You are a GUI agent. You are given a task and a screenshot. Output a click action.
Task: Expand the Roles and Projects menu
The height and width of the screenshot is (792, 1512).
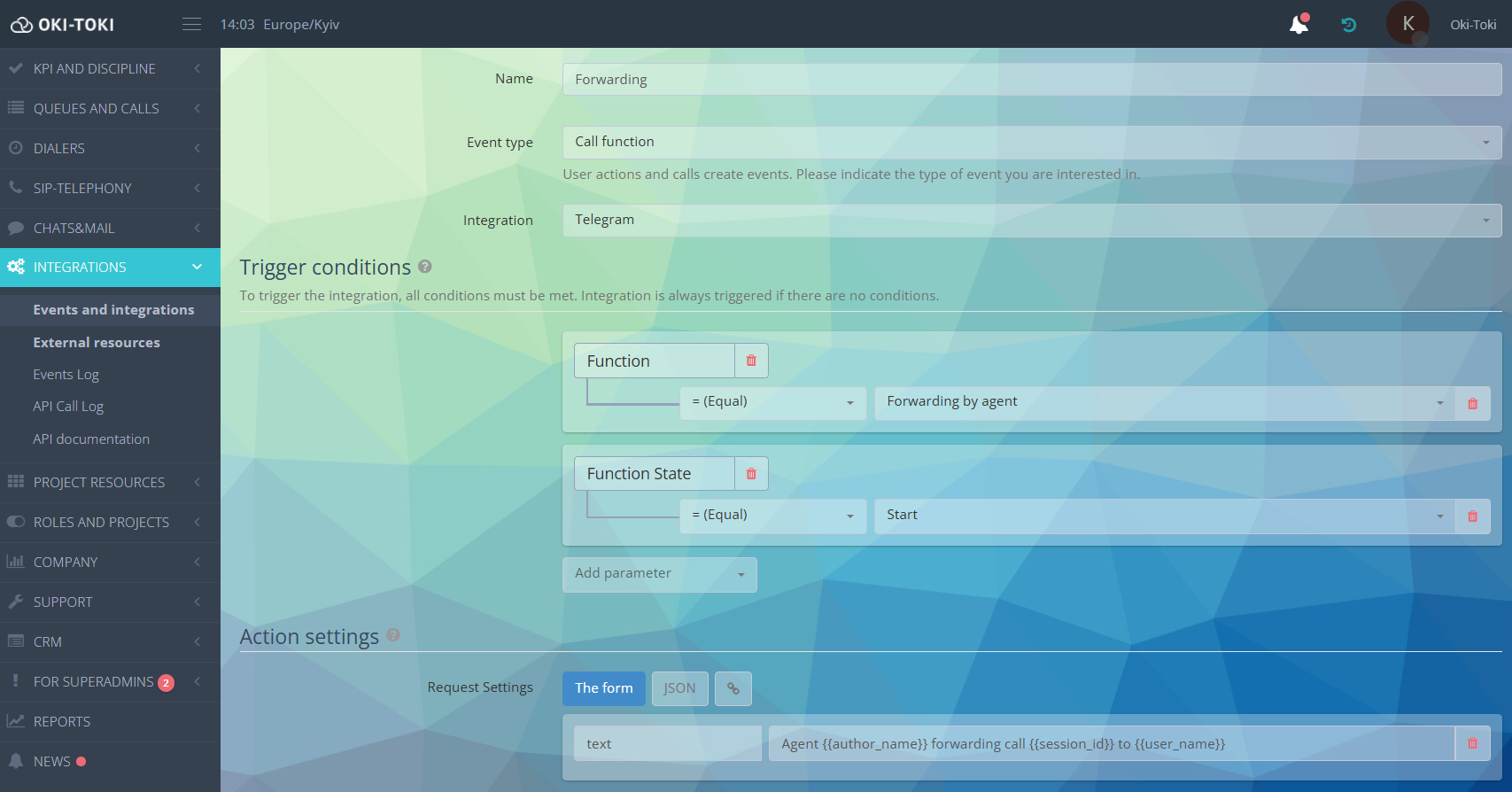101,523
